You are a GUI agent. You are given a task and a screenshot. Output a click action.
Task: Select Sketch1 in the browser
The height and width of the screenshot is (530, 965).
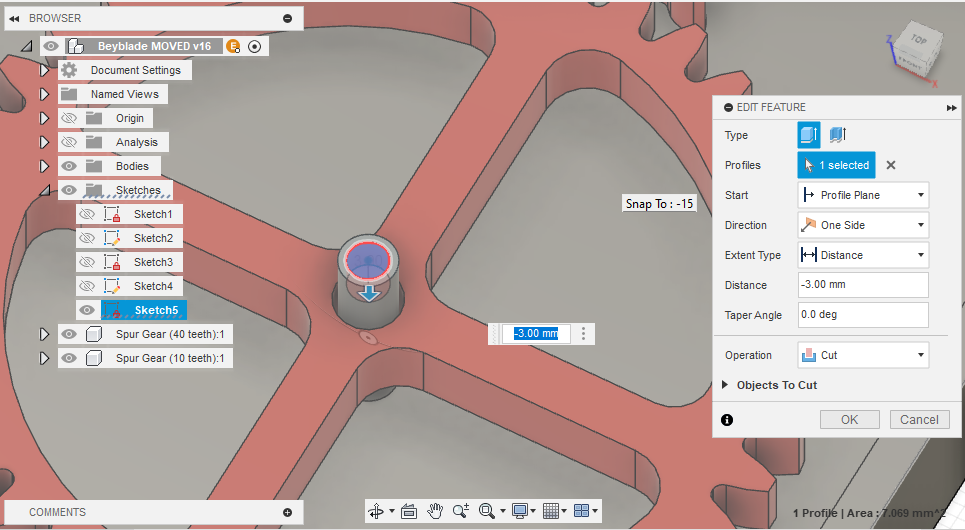click(153, 214)
